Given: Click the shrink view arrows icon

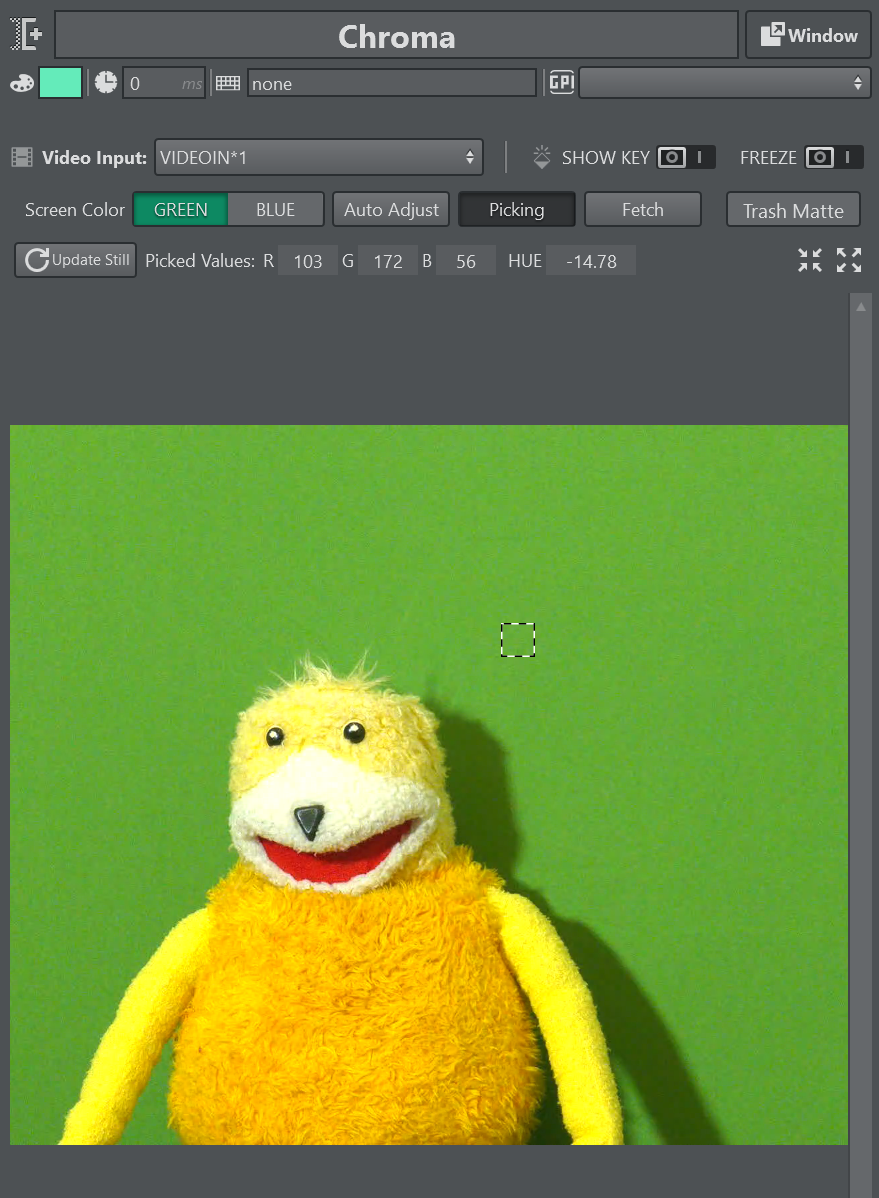Looking at the screenshot, I should 810,261.
